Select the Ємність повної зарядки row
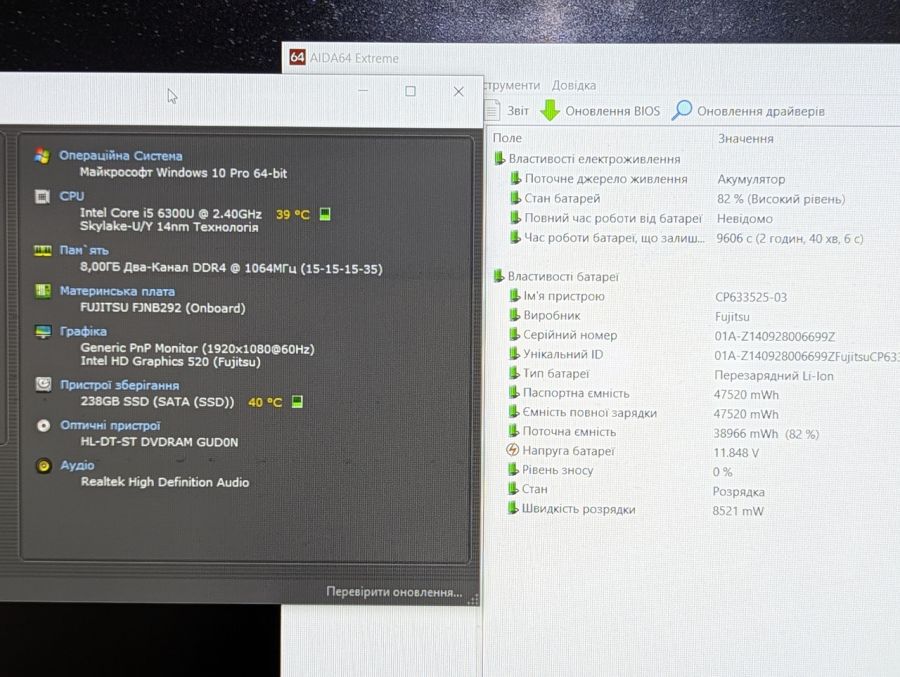This screenshot has width=900, height=677. pyautogui.click(x=643, y=413)
